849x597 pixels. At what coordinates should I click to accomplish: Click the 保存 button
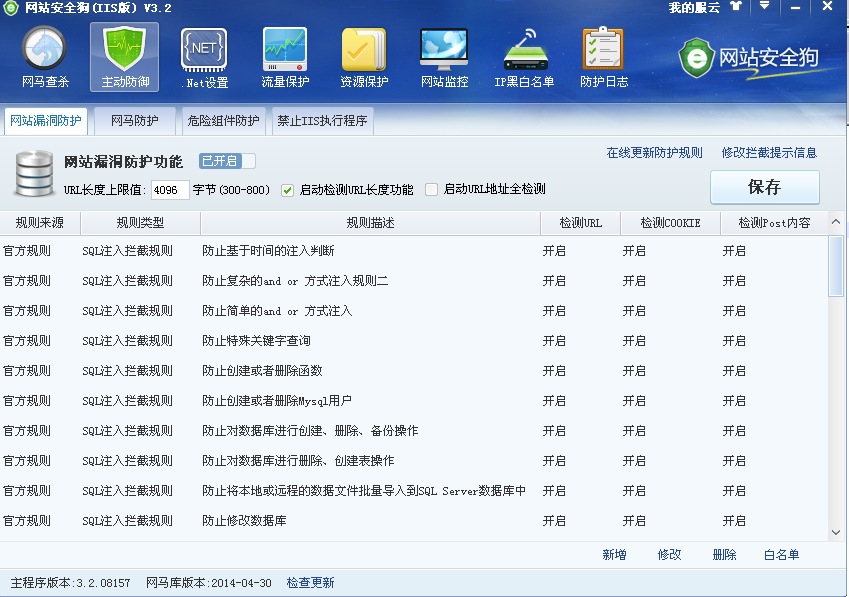765,187
